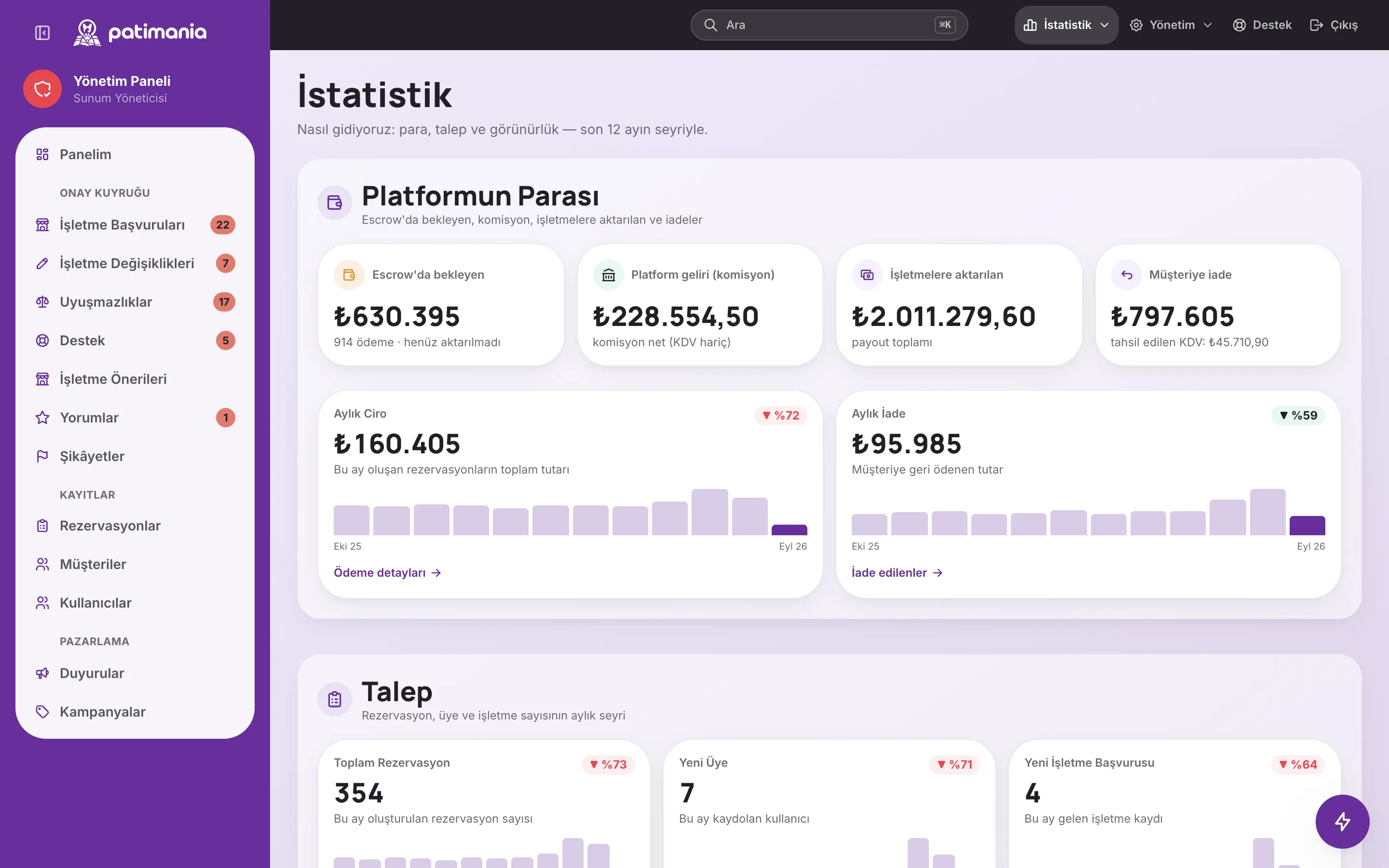Click the 354 Toplam Rezervasyon value
1389x868 pixels.
pyautogui.click(x=359, y=793)
